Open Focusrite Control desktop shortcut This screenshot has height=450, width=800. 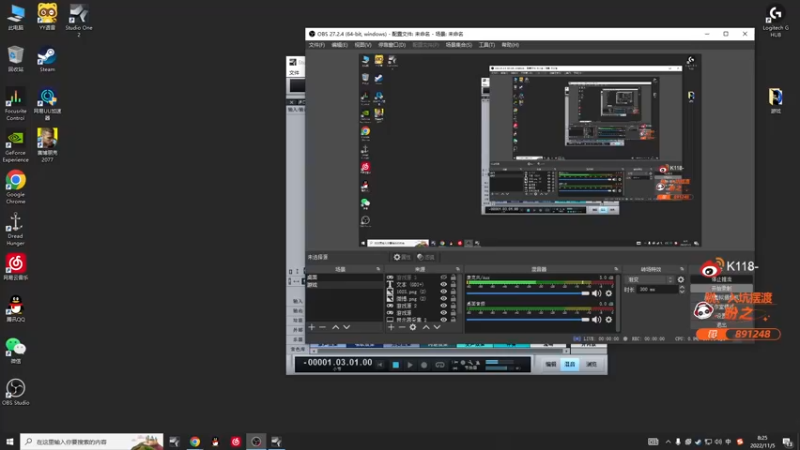click(x=15, y=104)
